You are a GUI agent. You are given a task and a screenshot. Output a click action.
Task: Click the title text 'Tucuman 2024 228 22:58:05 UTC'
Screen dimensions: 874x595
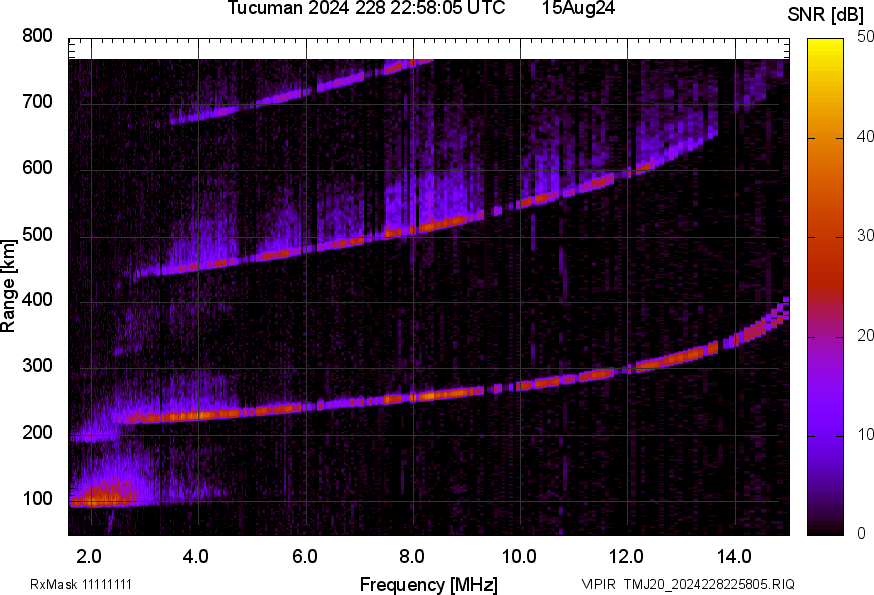coord(366,8)
